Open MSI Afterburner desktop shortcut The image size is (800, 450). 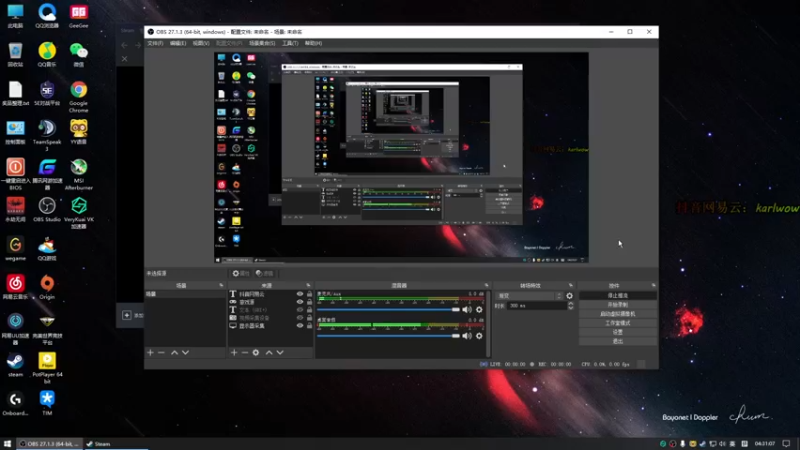coord(79,174)
